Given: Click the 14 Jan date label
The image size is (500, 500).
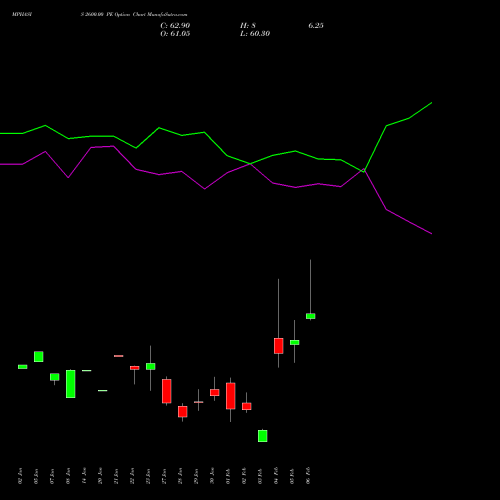Looking at the screenshot, I should [x=84, y=476].
